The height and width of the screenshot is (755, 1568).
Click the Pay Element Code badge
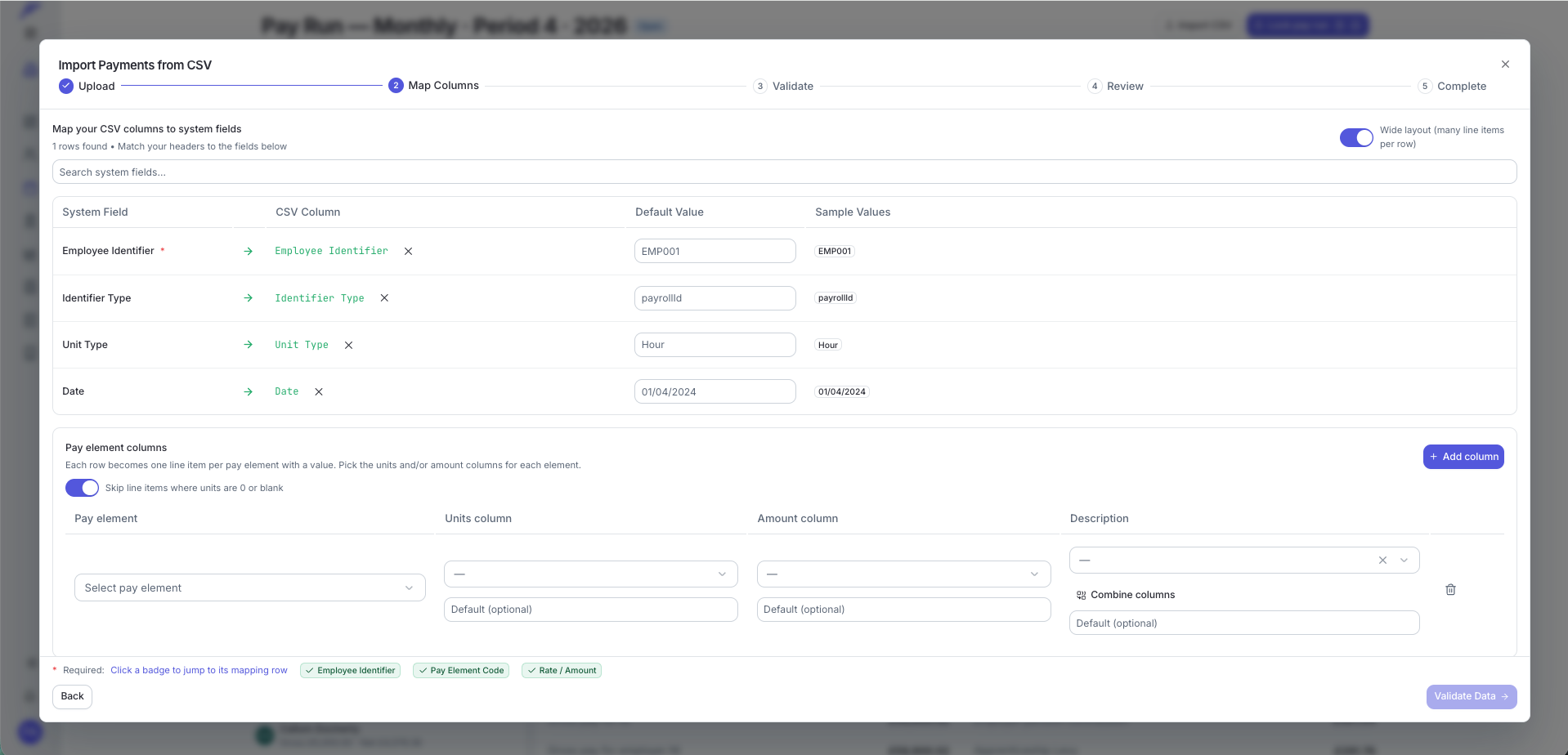coord(461,670)
